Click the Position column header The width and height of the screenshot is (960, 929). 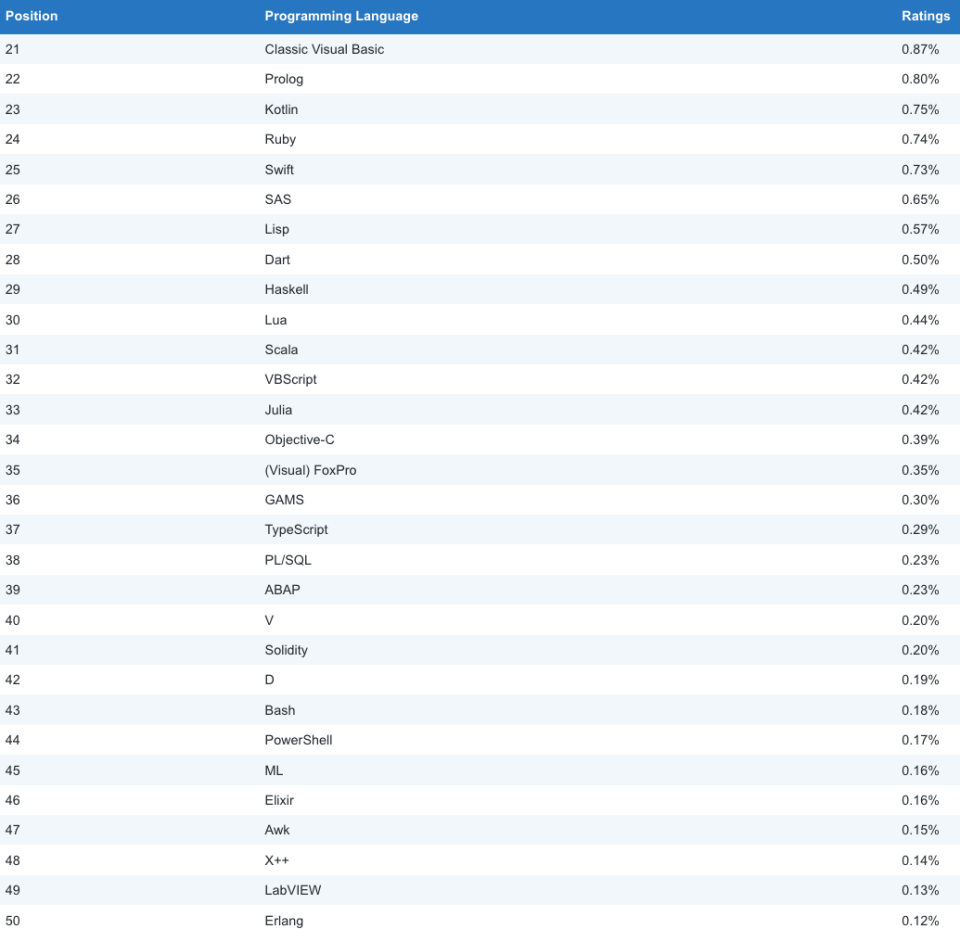[31, 16]
